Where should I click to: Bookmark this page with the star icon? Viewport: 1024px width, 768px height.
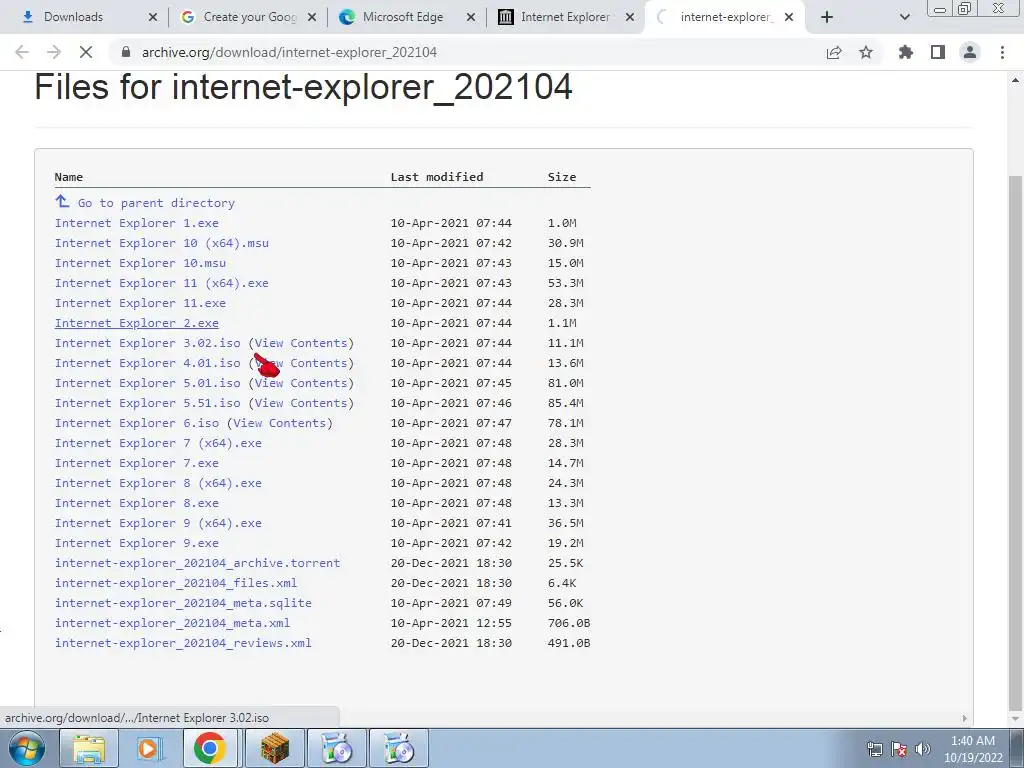866,52
